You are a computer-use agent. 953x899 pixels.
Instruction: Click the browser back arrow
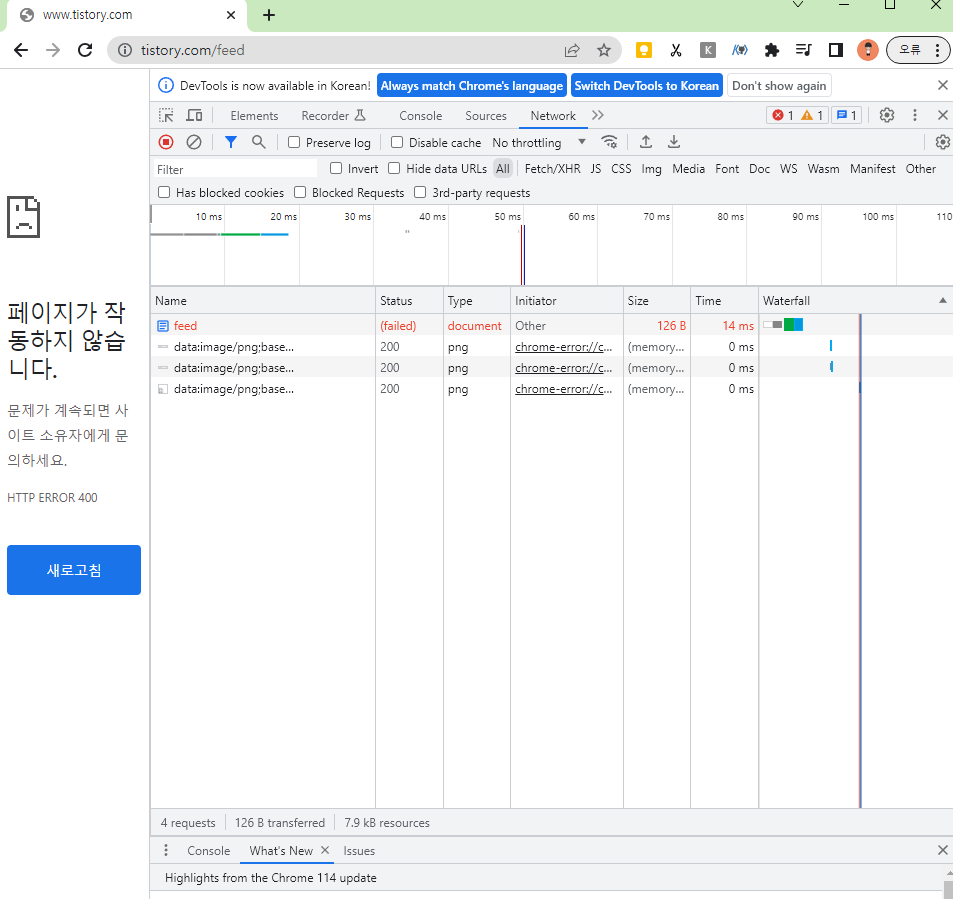[x=21, y=50]
